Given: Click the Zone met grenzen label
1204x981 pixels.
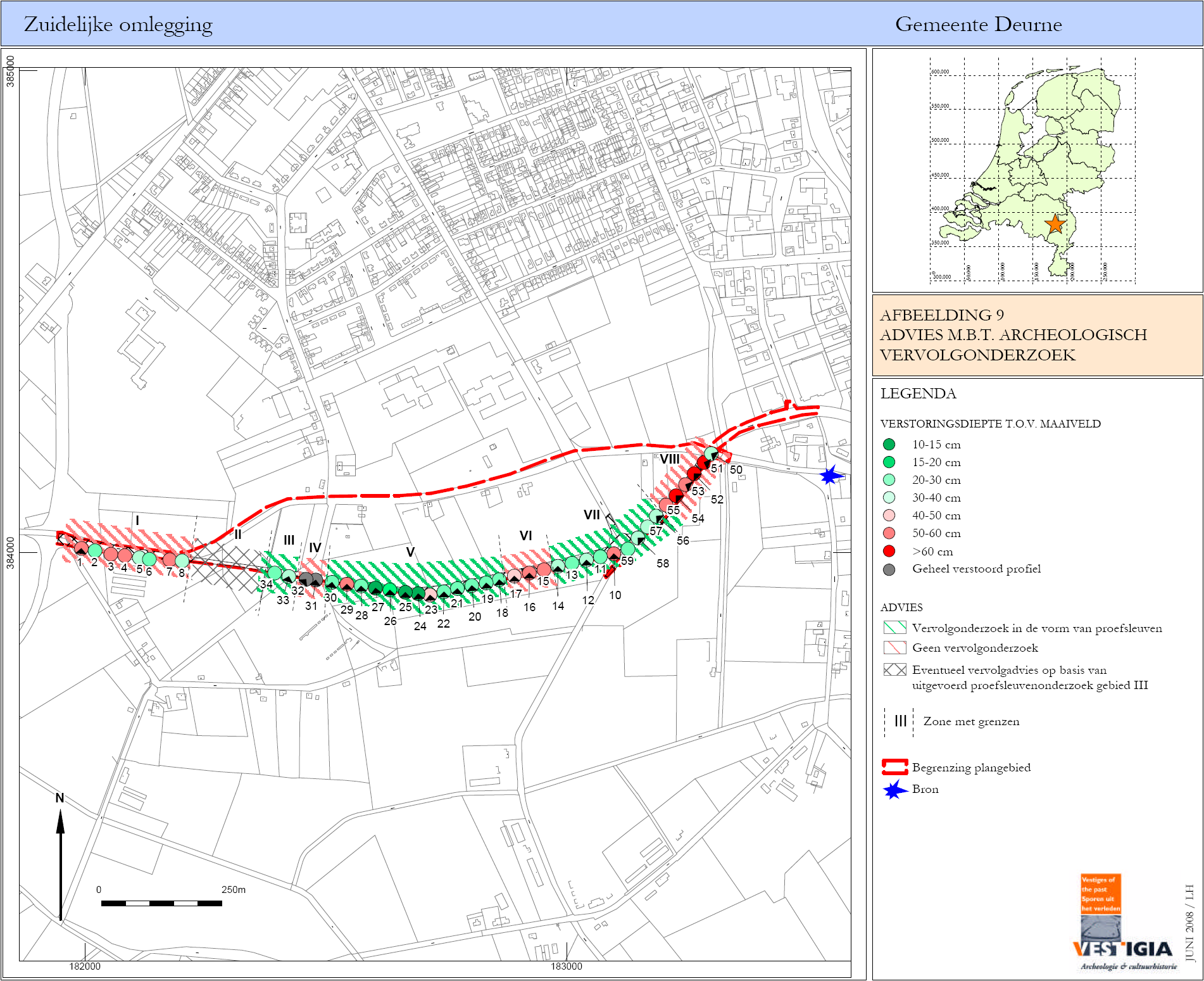Looking at the screenshot, I should pyautogui.click(x=971, y=721).
